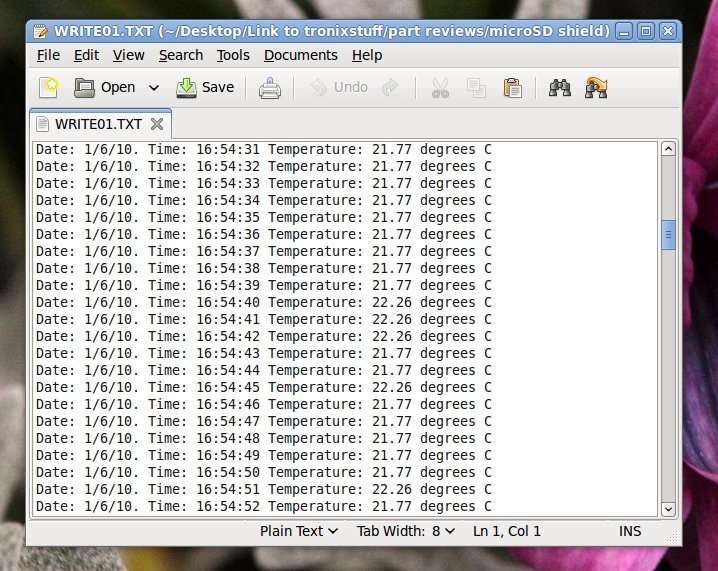The height and width of the screenshot is (571, 718).
Task: Click the Redo arrow icon
Action: pyautogui.click(x=391, y=88)
